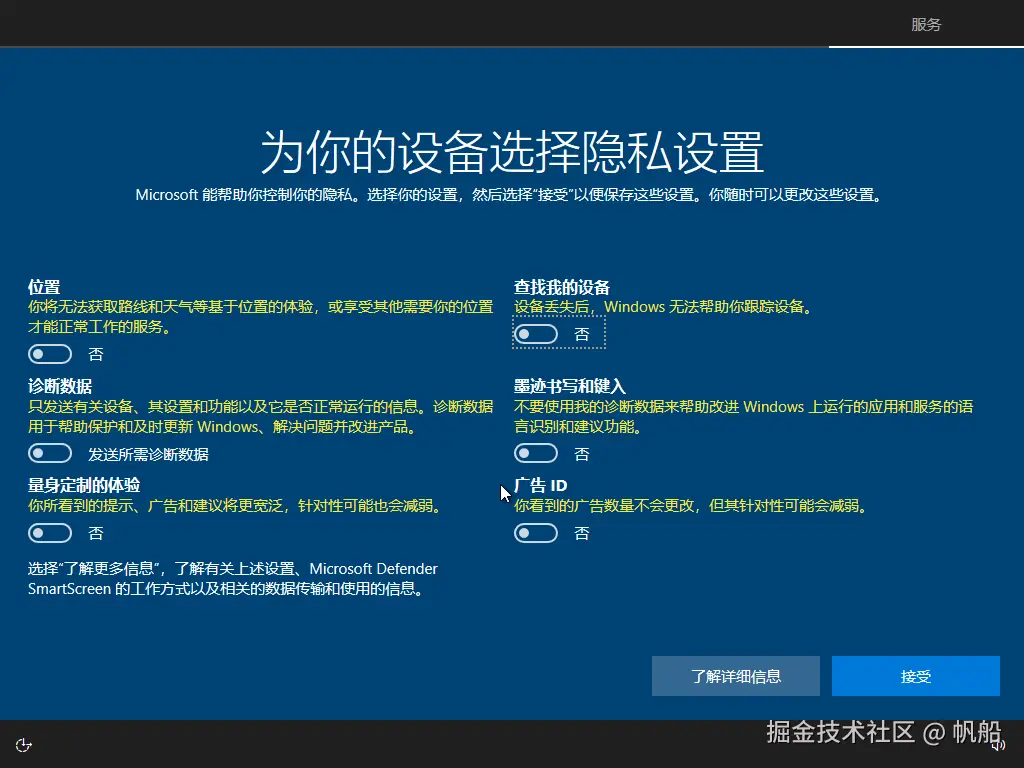Viewport: 1024px width, 768px height.
Task: Enable the 位置 (Location) switch
Action: point(50,353)
